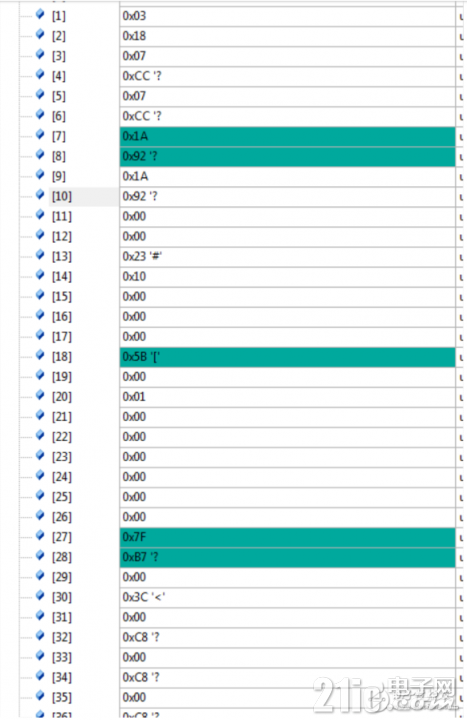Select array element [33] label
This screenshot has width=467, height=720.
pos(62,658)
